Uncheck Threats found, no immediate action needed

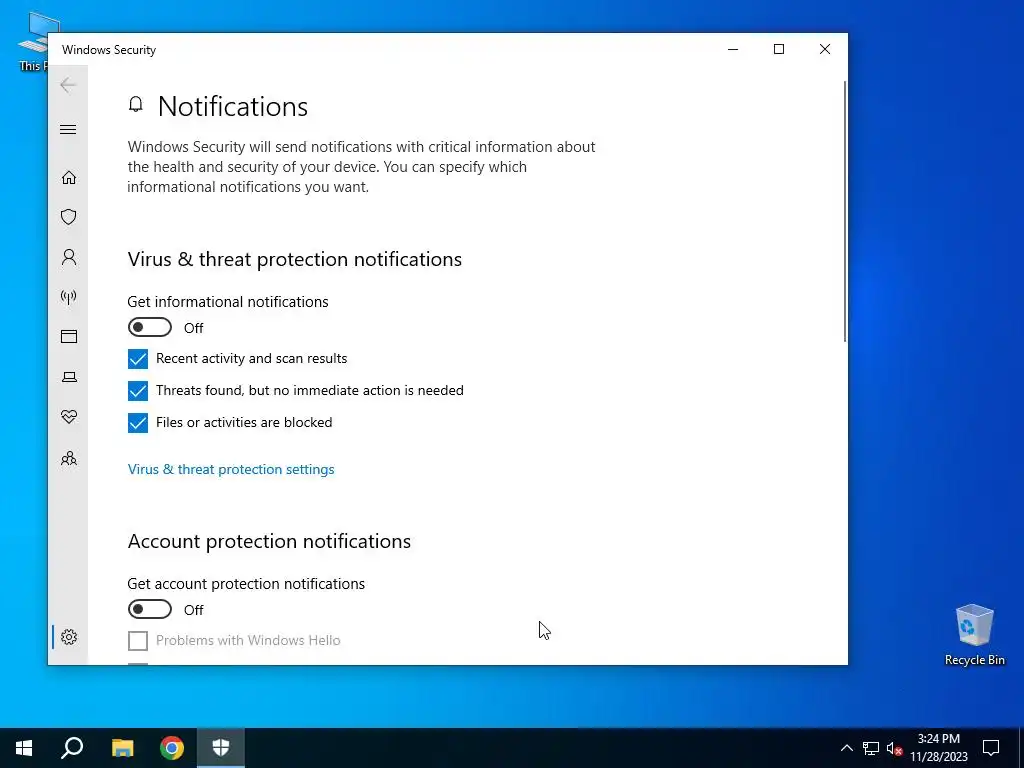point(138,391)
